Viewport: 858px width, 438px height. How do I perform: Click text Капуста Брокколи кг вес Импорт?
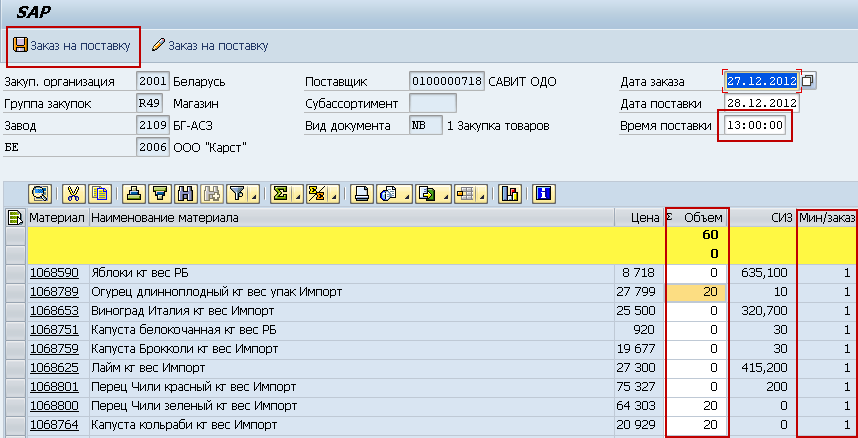click(x=184, y=349)
